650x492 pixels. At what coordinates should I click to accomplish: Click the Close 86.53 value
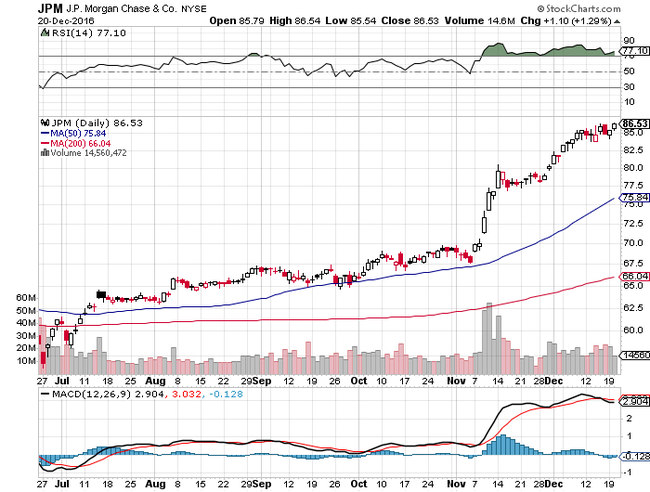pyautogui.click(x=410, y=21)
